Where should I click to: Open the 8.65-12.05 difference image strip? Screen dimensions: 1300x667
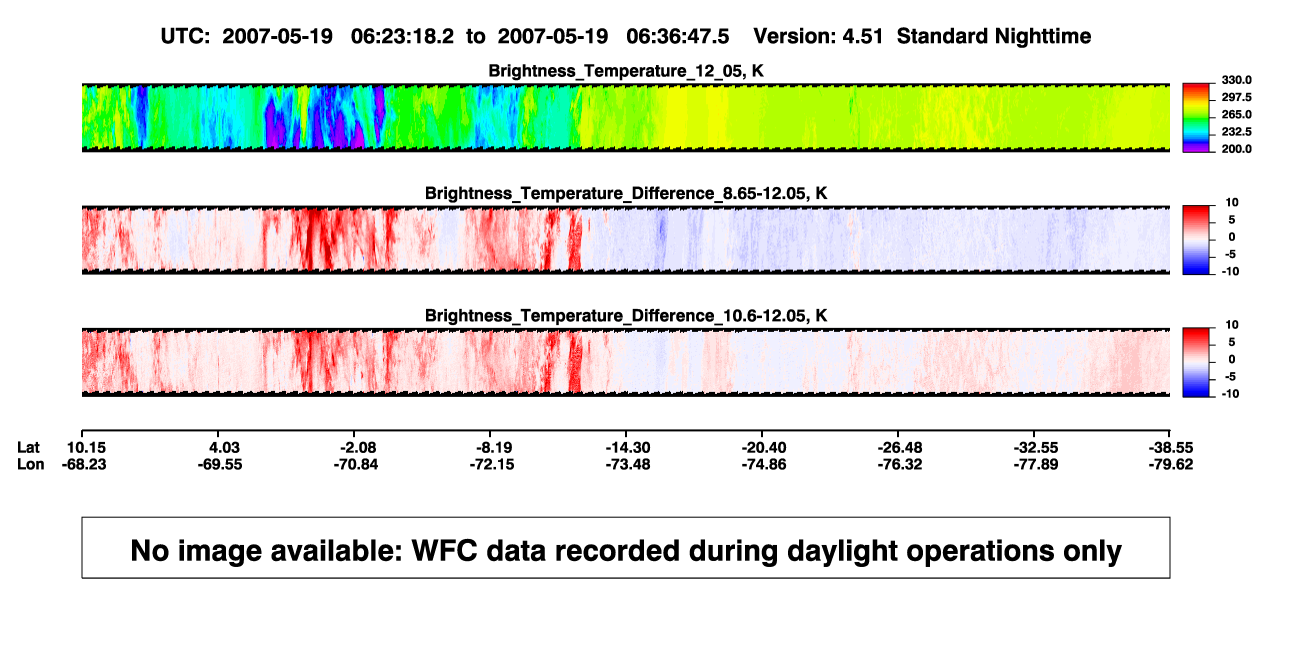click(x=626, y=240)
